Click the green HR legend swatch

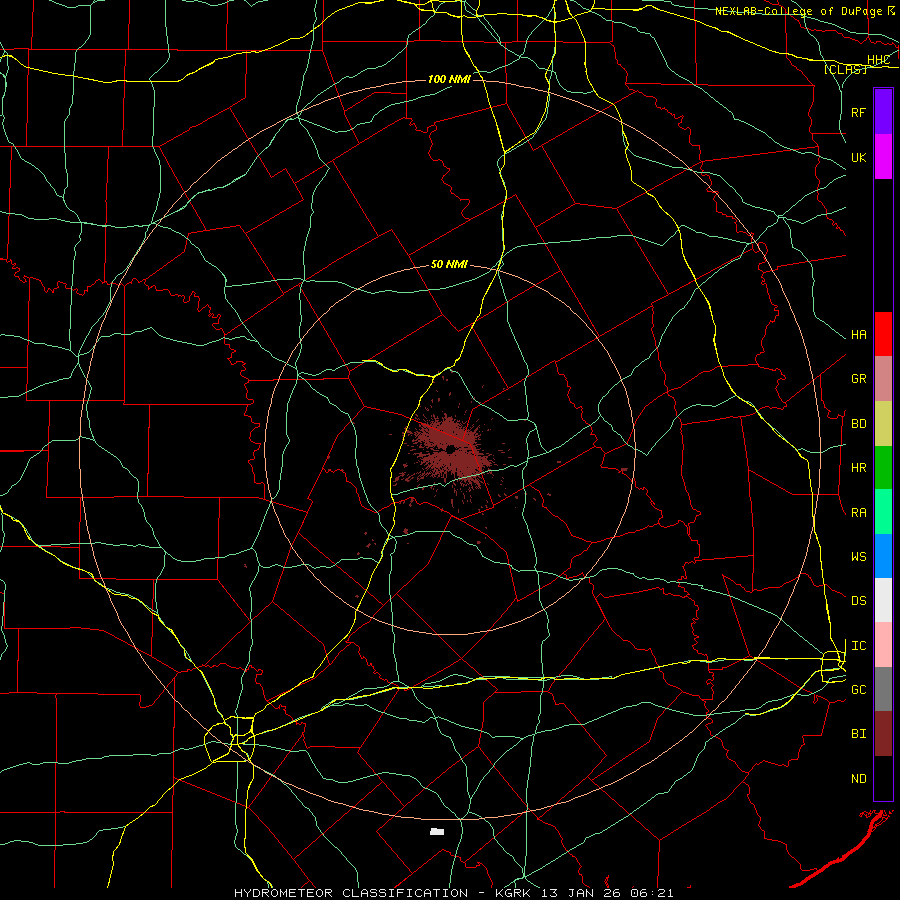point(883,468)
